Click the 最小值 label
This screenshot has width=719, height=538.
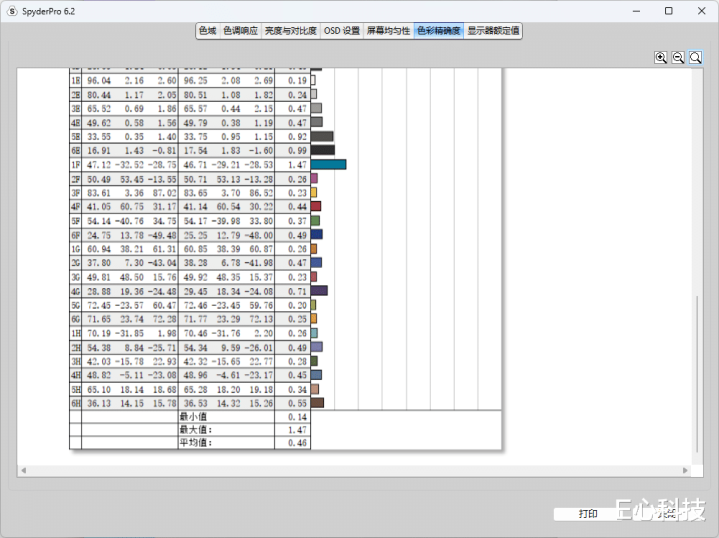point(193,416)
